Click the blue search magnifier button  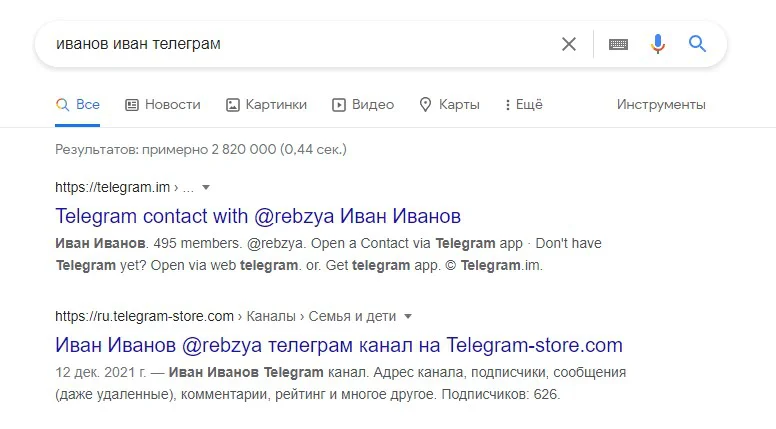click(x=697, y=44)
